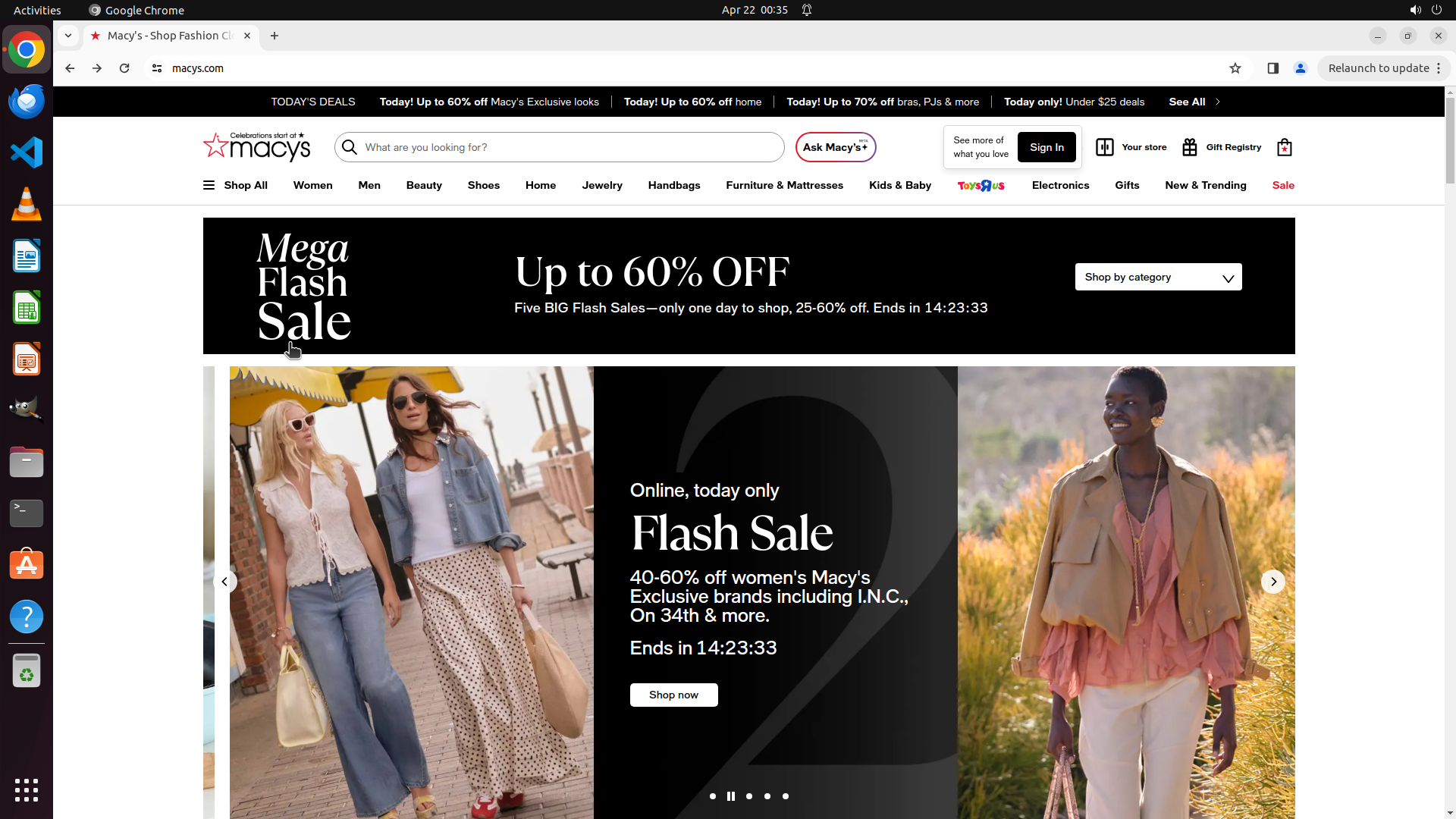
Task: Open the Chrome tab search dropdown
Action: click(68, 36)
